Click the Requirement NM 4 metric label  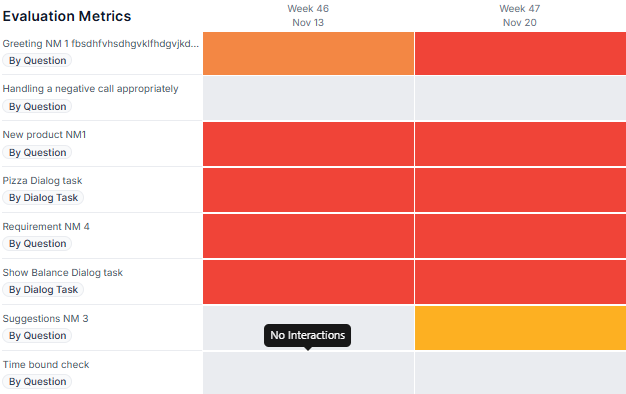pos(46,226)
